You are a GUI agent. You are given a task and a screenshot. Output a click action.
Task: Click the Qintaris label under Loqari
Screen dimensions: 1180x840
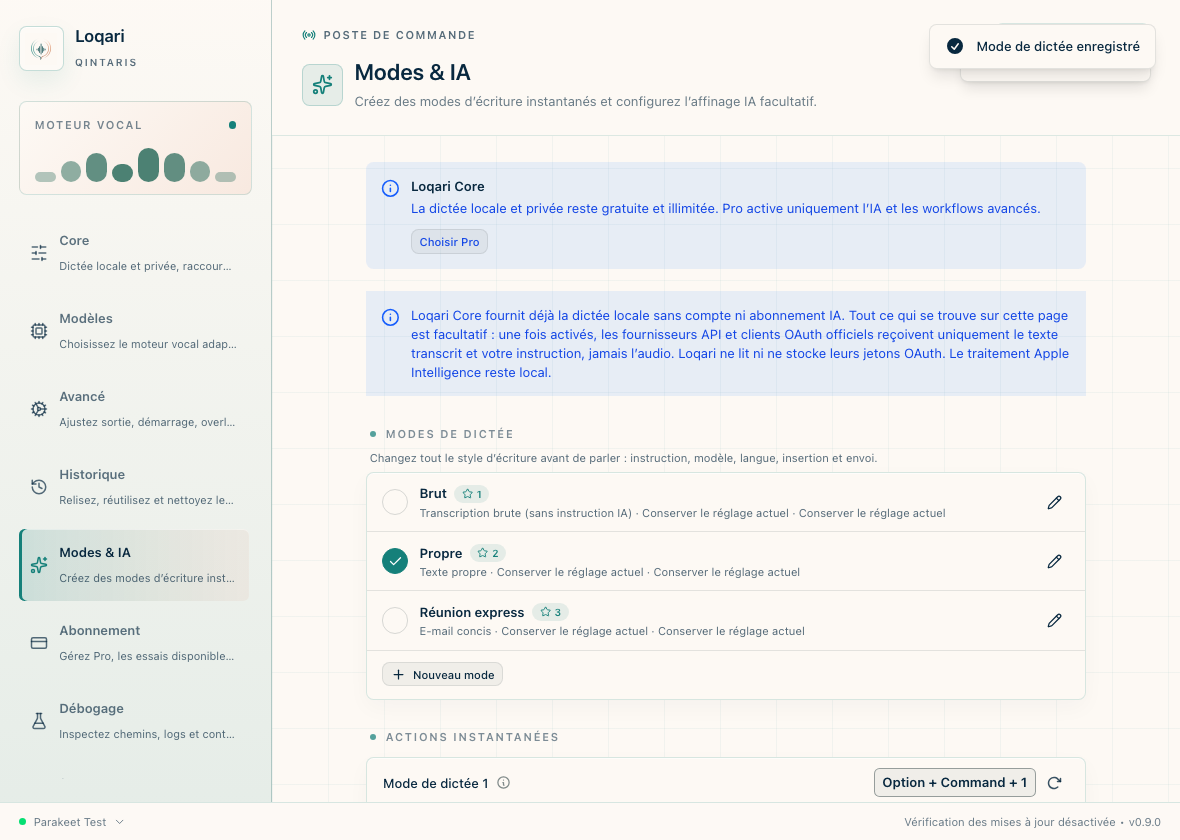pyautogui.click(x=106, y=62)
